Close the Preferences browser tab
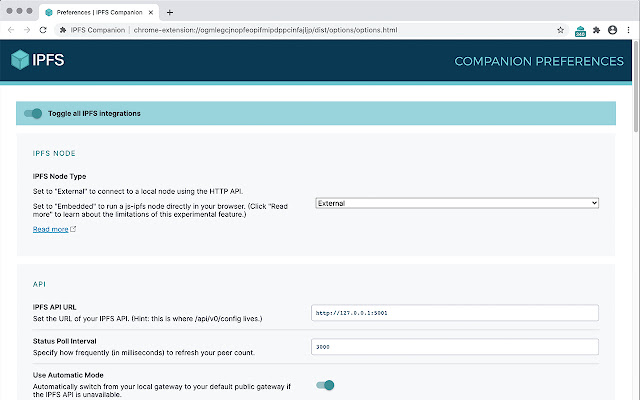This screenshot has width=640, height=400. coord(152,12)
